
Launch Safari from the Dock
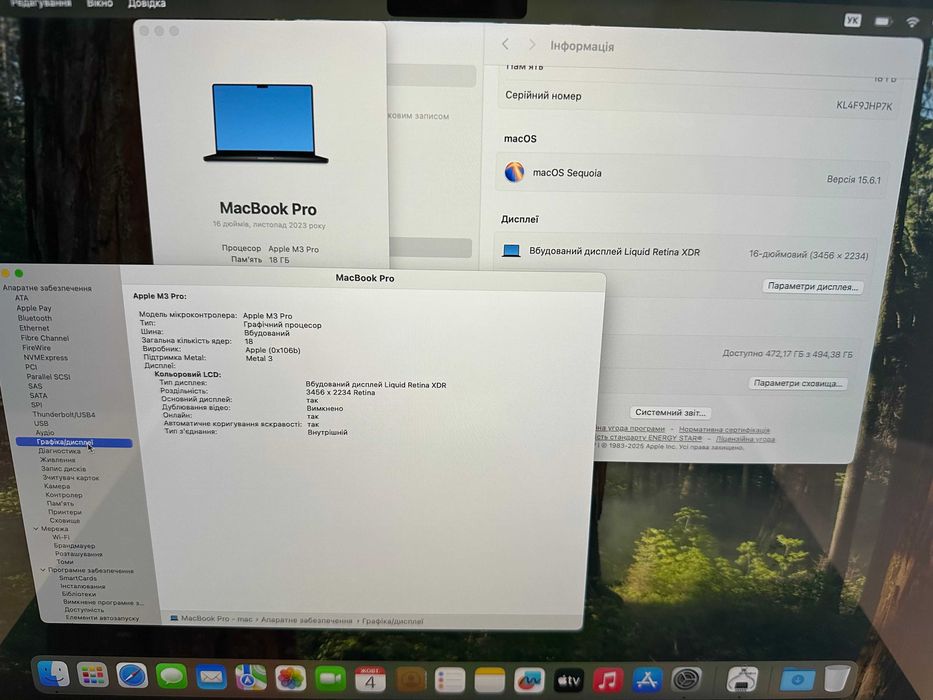point(132,676)
